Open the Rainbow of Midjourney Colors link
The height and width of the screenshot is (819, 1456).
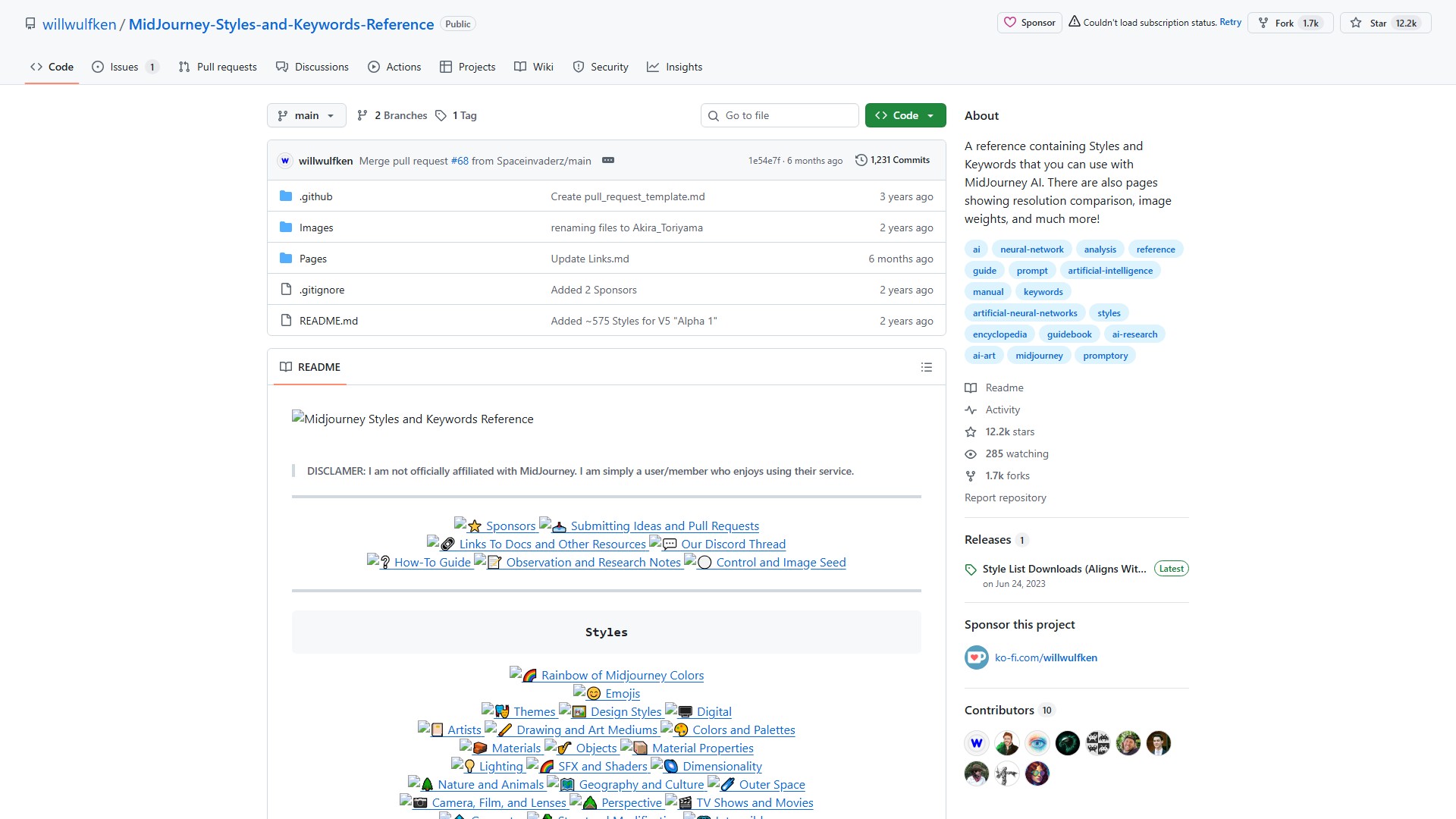tap(622, 675)
